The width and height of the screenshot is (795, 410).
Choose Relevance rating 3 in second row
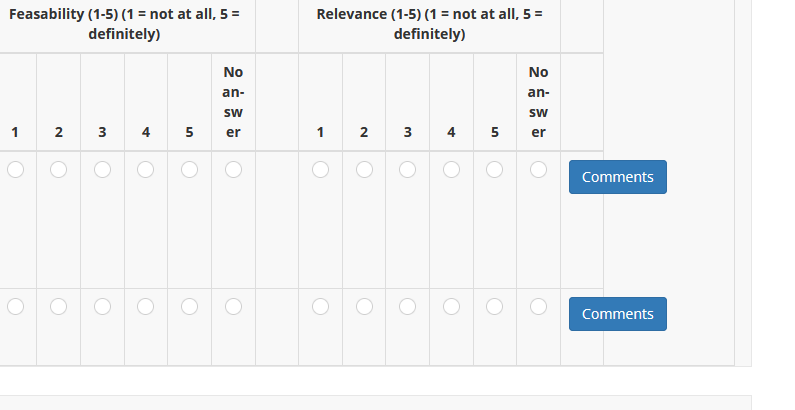point(407,307)
